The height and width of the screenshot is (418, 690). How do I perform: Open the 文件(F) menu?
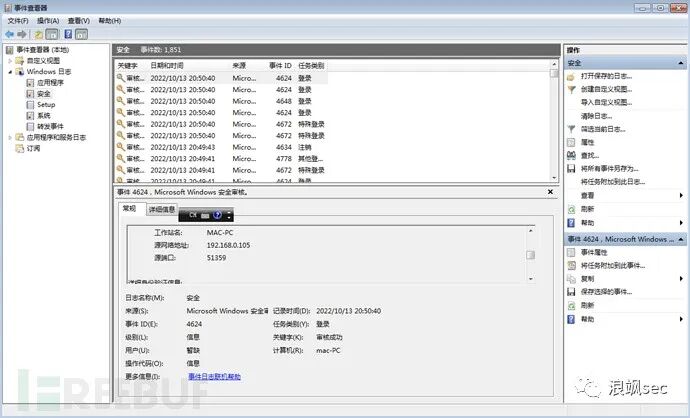point(18,21)
